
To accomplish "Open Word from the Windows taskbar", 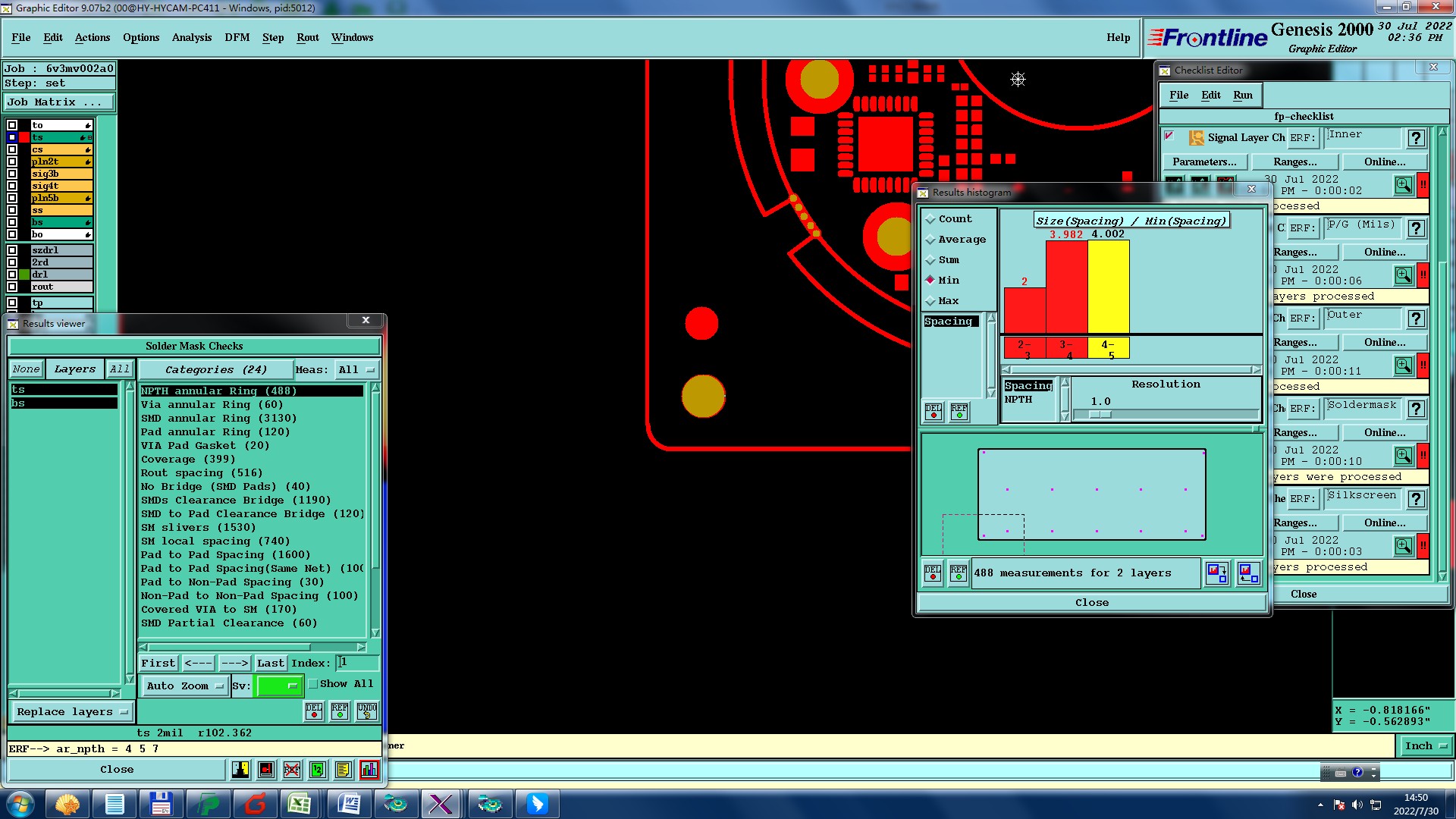I will pos(348,804).
